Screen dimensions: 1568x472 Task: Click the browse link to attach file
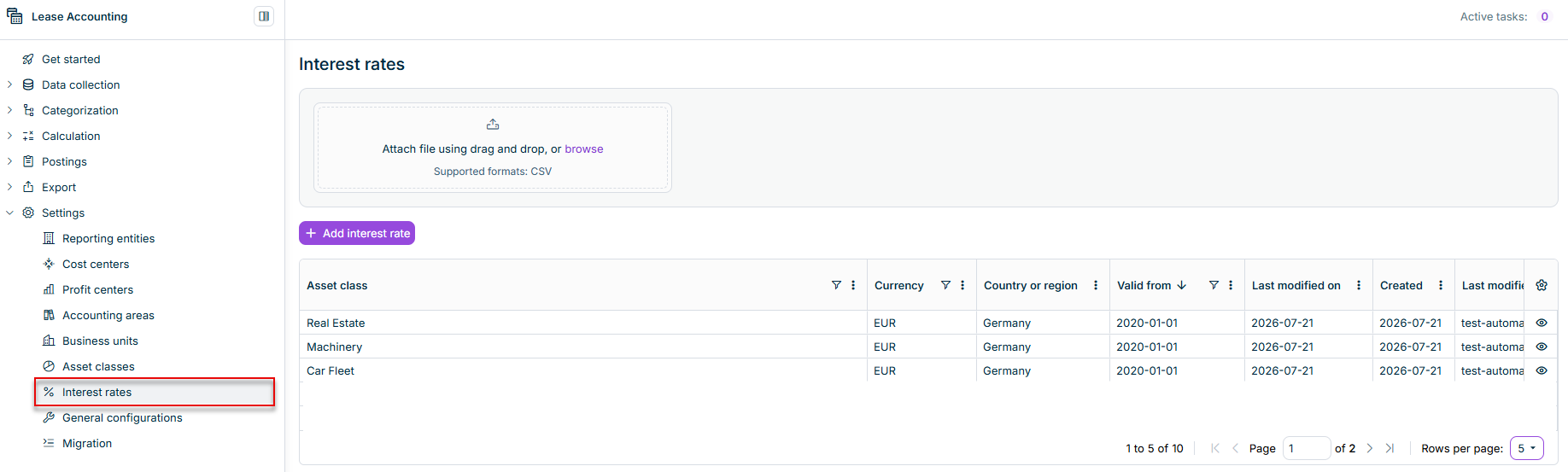584,149
